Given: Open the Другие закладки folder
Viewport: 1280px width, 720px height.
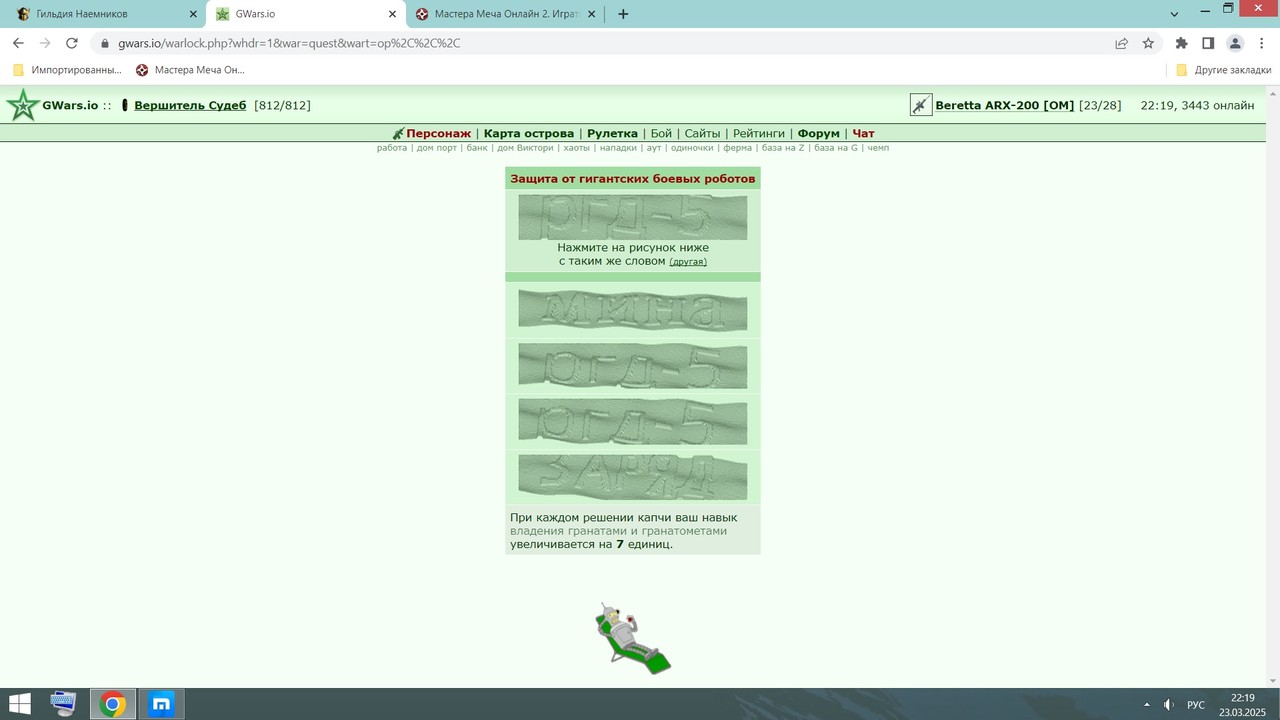Looking at the screenshot, I should (x=1224, y=70).
